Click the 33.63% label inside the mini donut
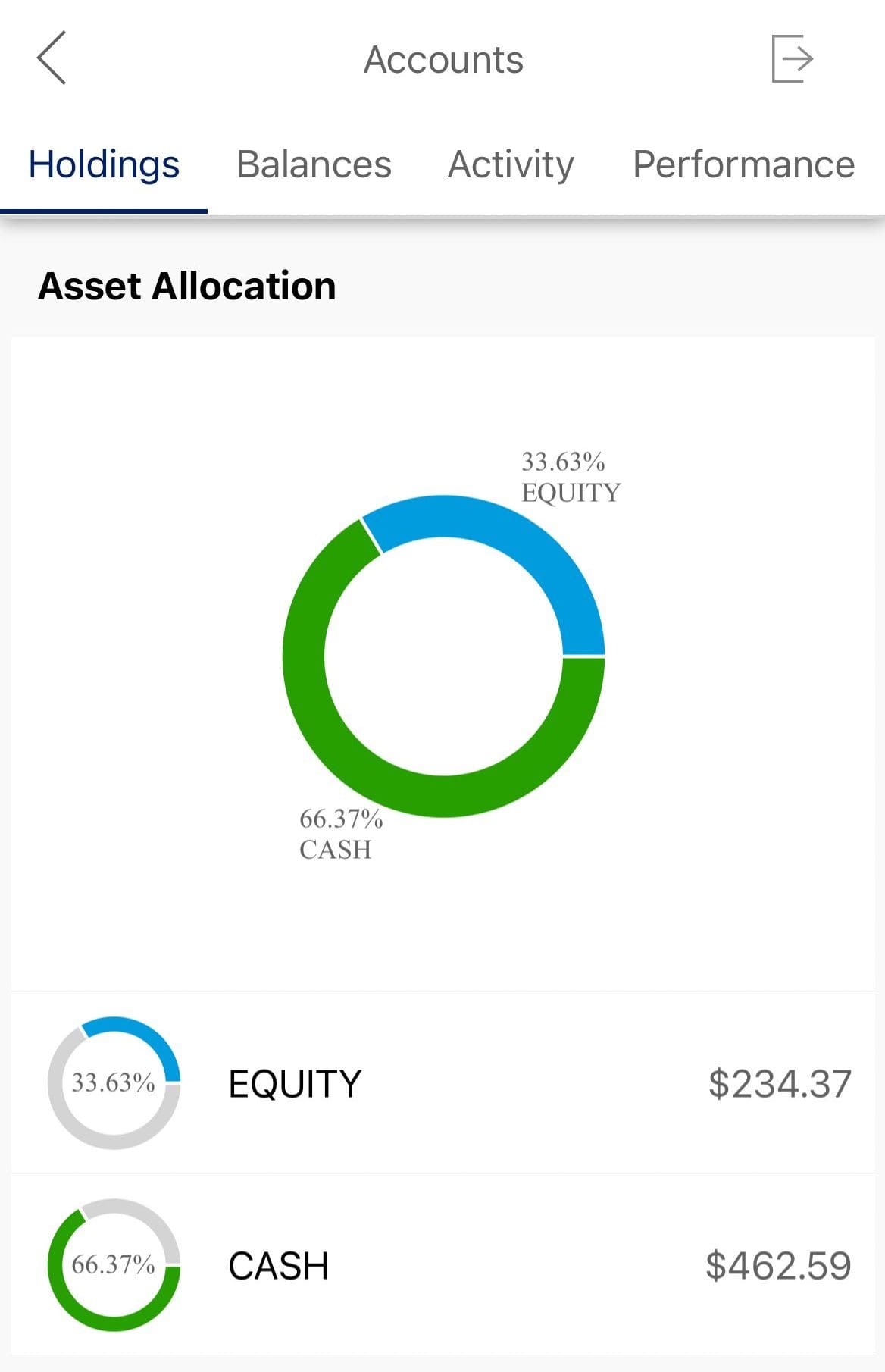The image size is (885, 1372). pyautogui.click(x=112, y=1085)
